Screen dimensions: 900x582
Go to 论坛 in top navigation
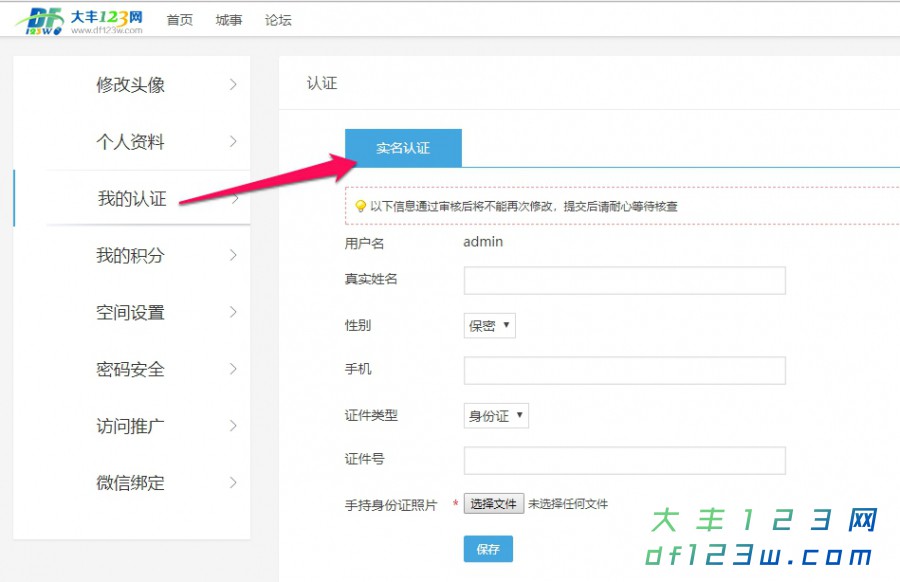[x=278, y=20]
